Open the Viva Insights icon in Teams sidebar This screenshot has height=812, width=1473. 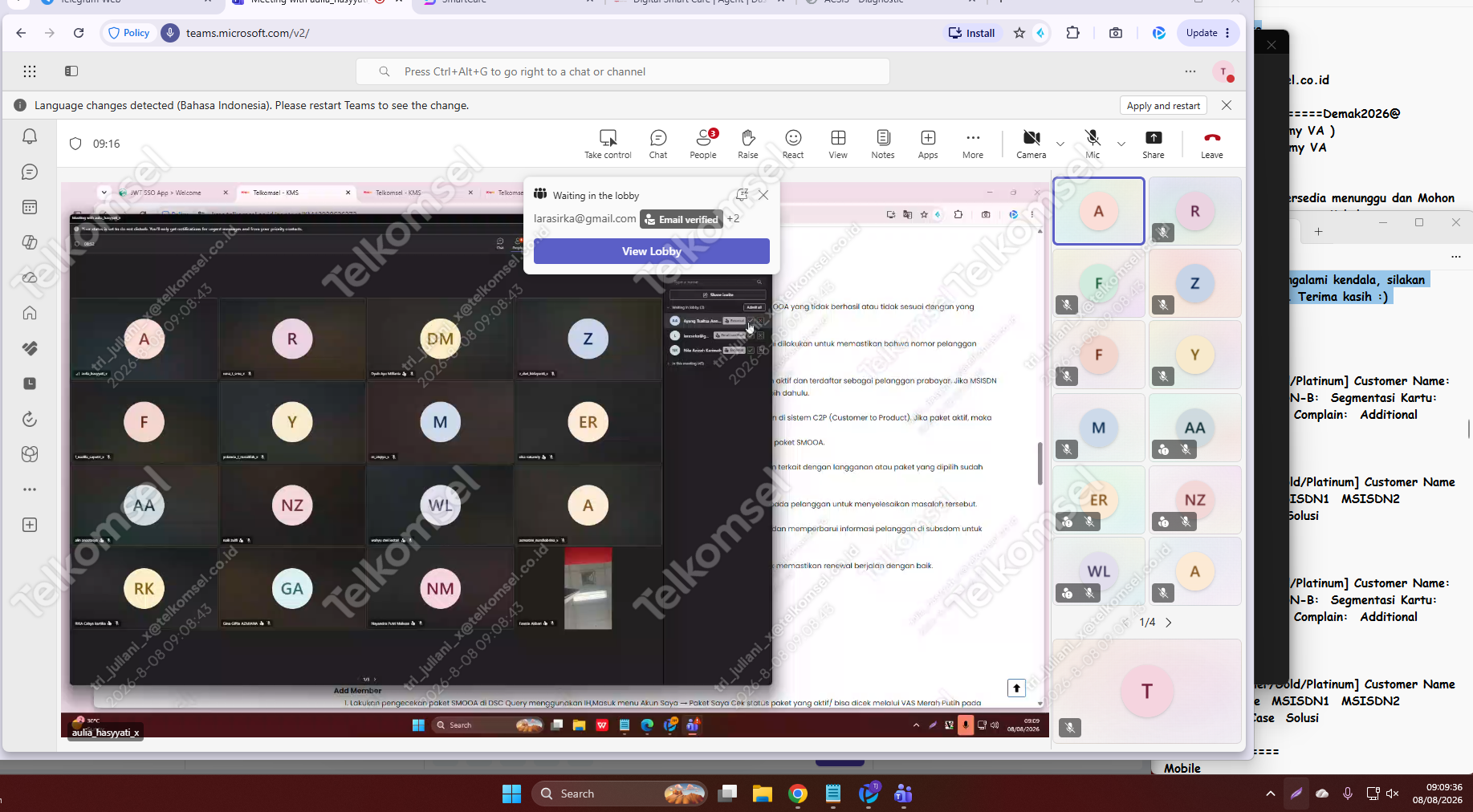click(x=30, y=348)
